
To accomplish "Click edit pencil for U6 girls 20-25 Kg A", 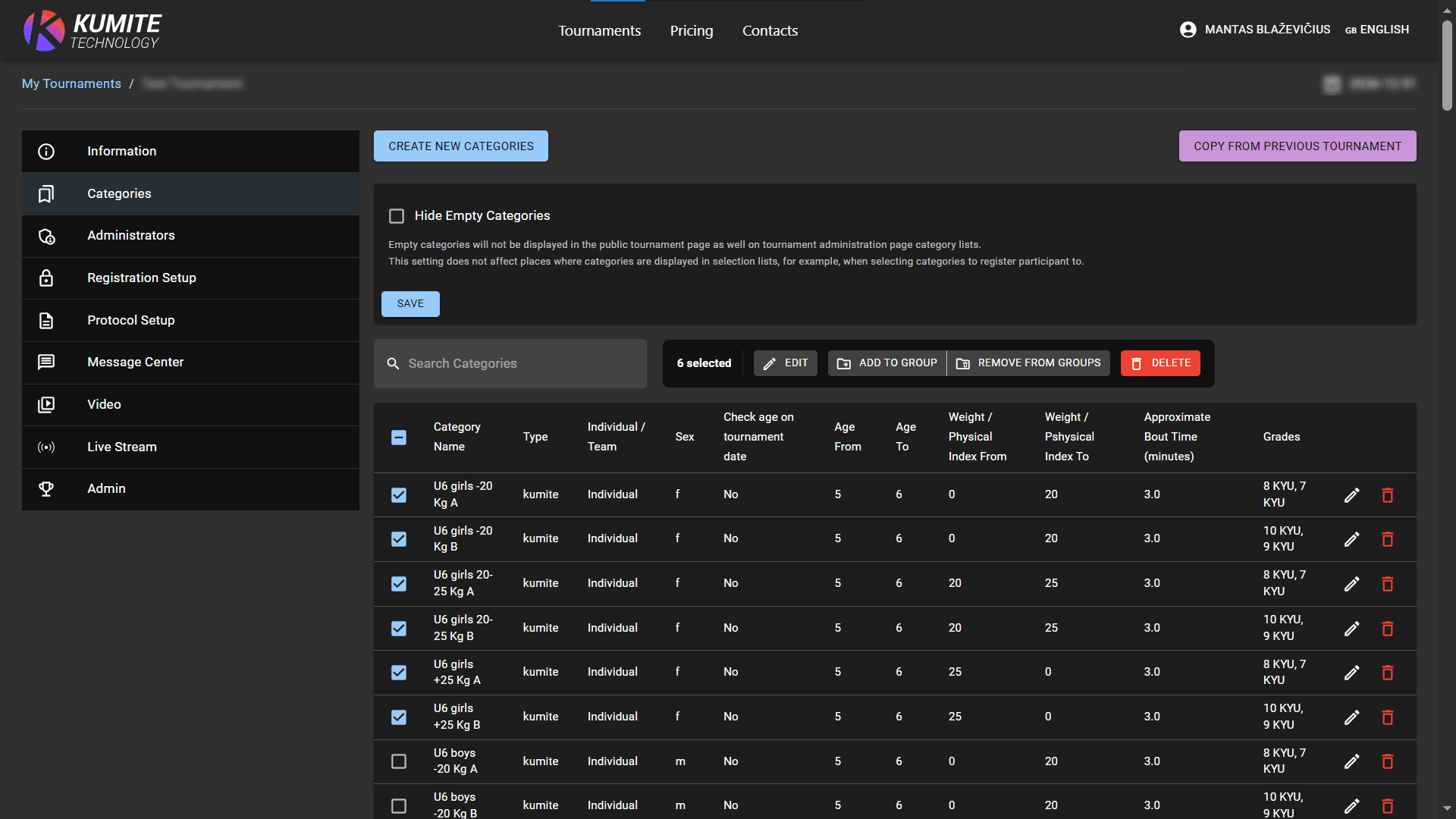I will [x=1351, y=584].
